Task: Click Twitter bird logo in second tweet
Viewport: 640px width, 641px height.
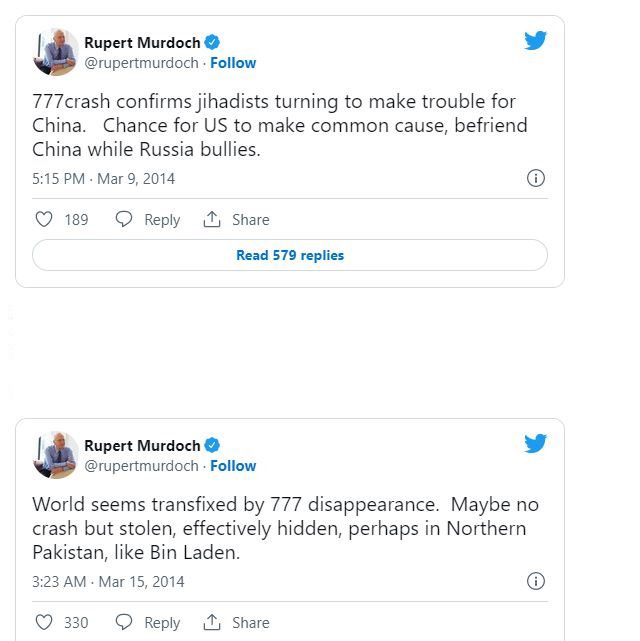Action: pyautogui.click(x=536, y=444)
